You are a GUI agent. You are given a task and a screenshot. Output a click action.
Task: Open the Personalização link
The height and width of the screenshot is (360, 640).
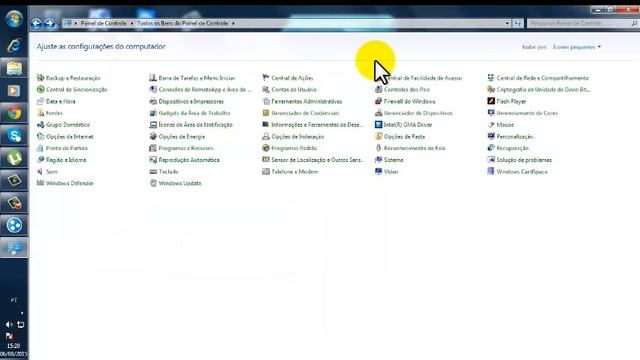[x=515, y=137]
